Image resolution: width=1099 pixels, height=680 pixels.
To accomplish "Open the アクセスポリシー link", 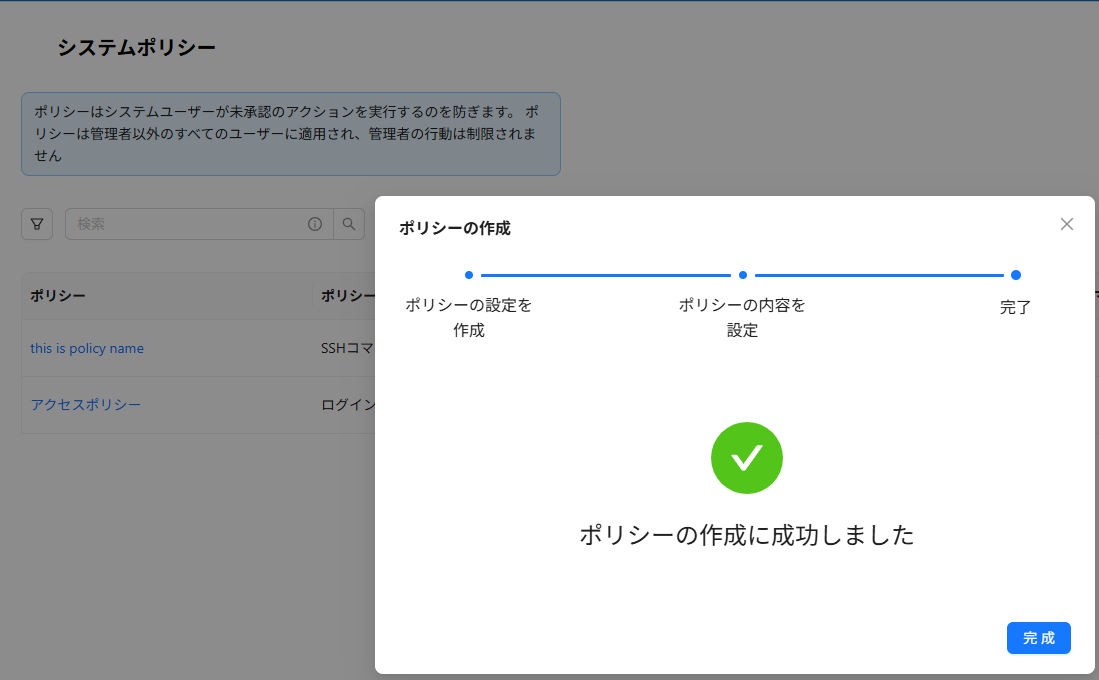I will [x=86, y=405].
